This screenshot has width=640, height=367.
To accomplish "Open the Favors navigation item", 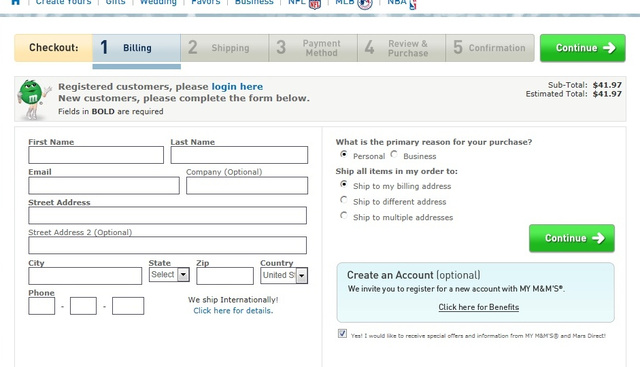I will coord(206,2).
